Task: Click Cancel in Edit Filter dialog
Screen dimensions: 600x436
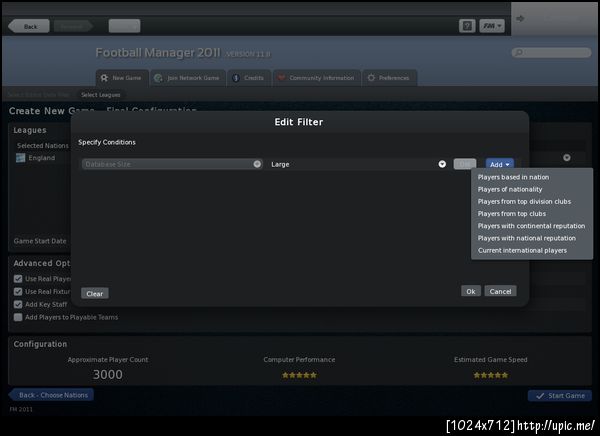Action: coord(500,291)
